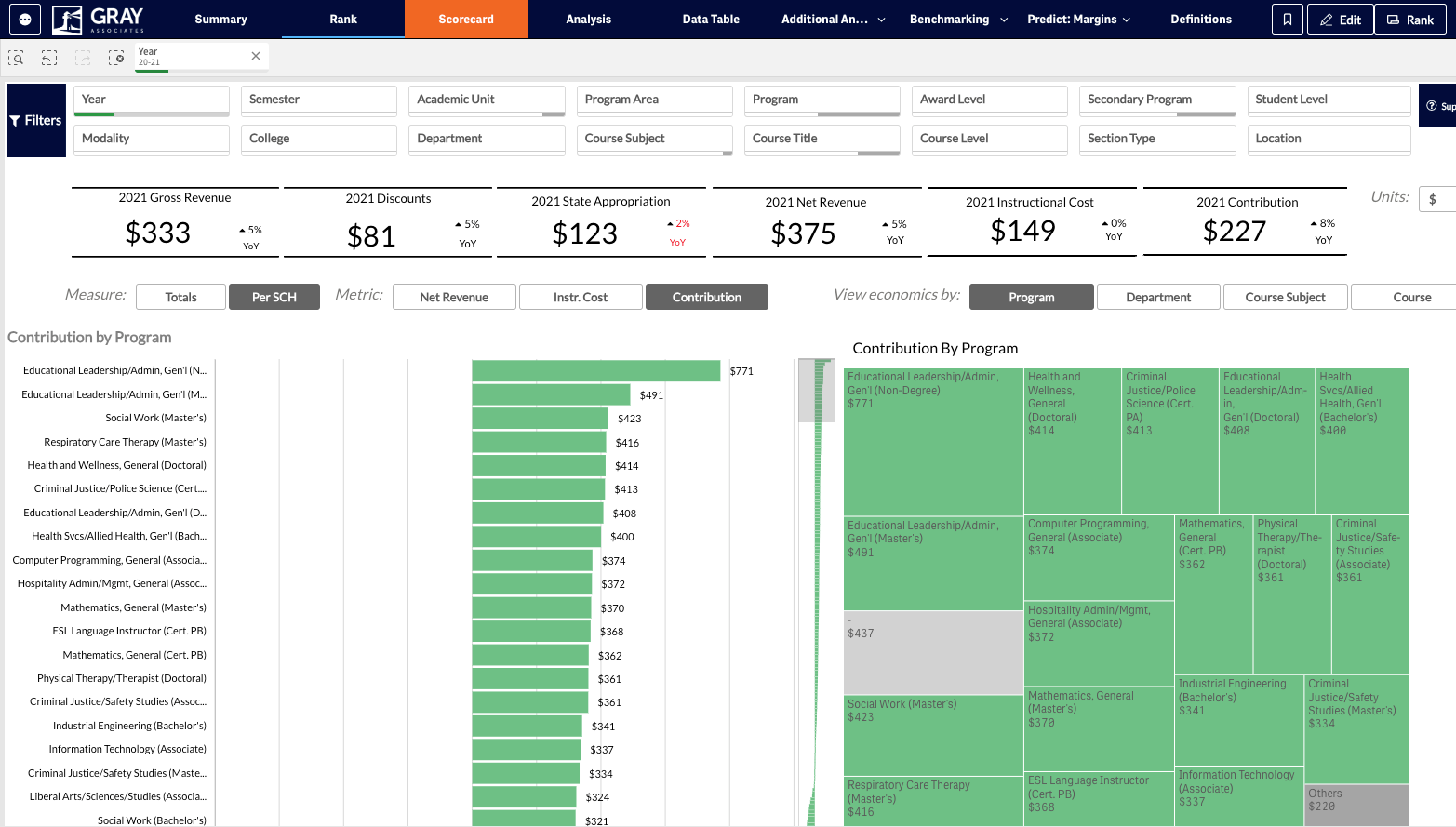The image size is (1456, 827).
Task: Open smart search in the selections bar
Action: click(x=16, y=58)
